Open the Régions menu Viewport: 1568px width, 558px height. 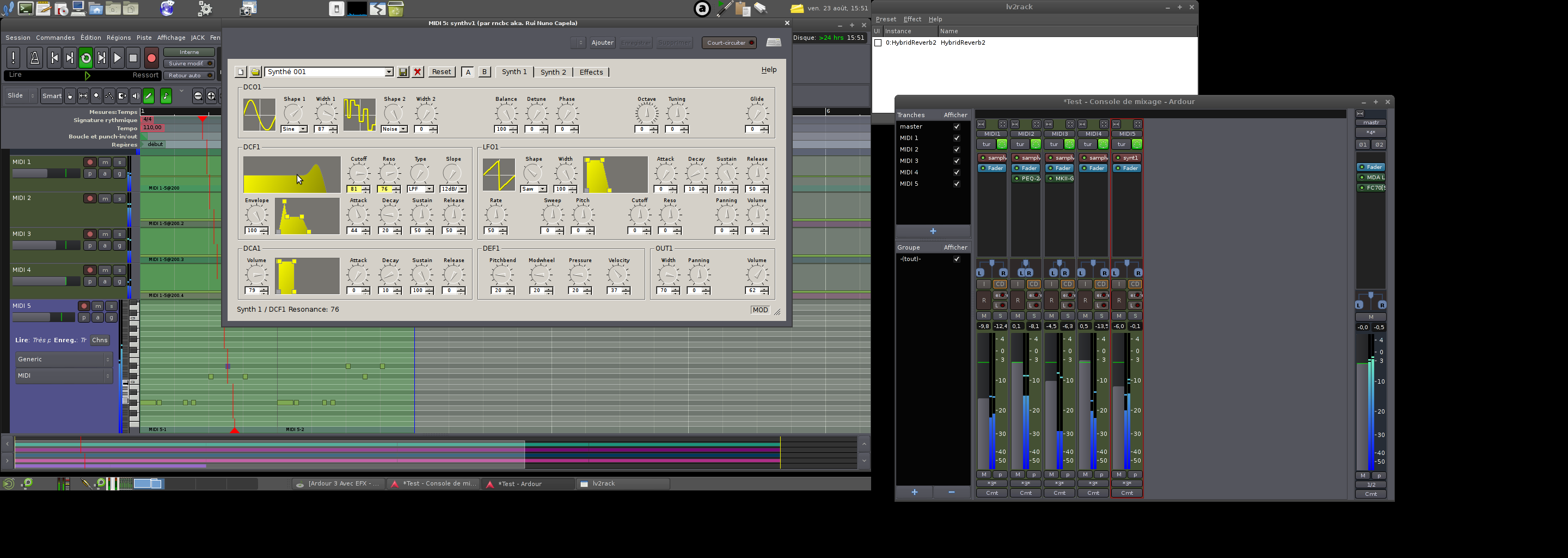(x=118, y=38)
